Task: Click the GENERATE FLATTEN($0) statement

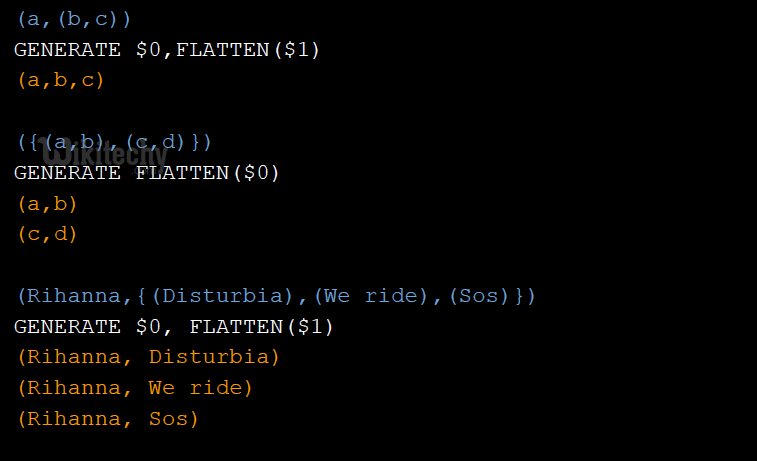Action: point(147,173)
